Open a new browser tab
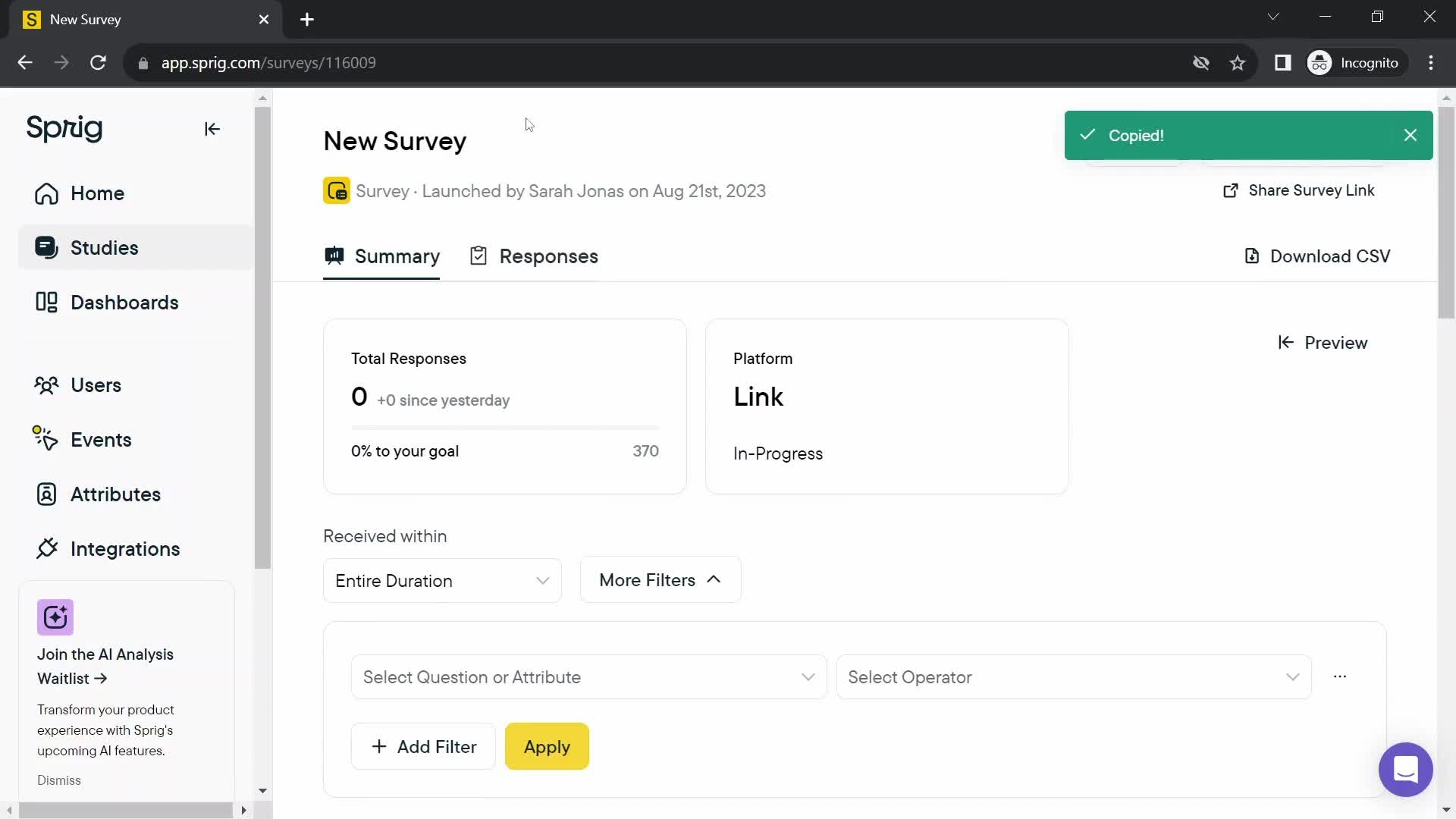Screen dimensions: 1456x819 (307, 20)
